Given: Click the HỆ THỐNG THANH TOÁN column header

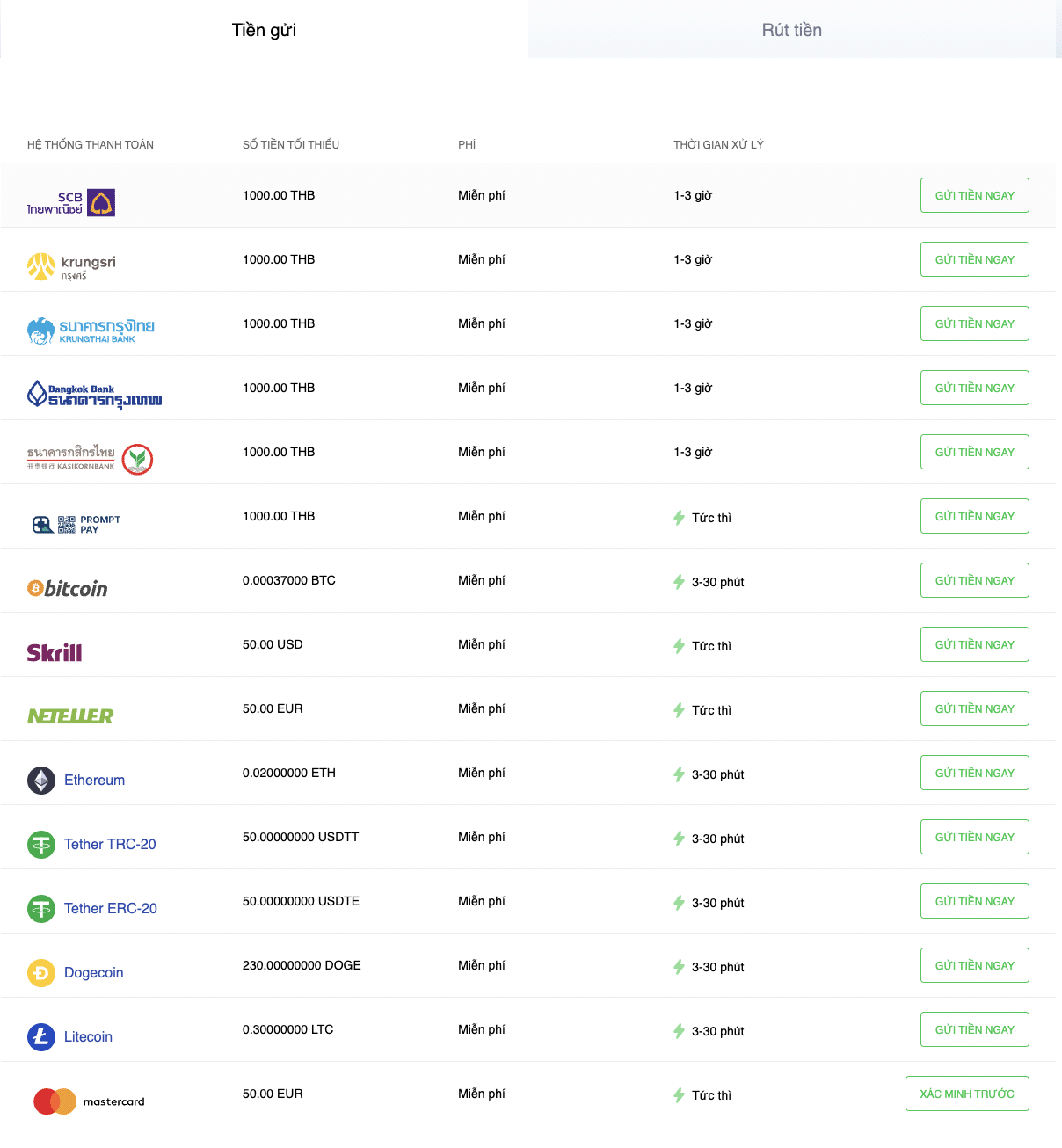Looking at the screenshot, I should pyautogui.click(x=91, y=145).
